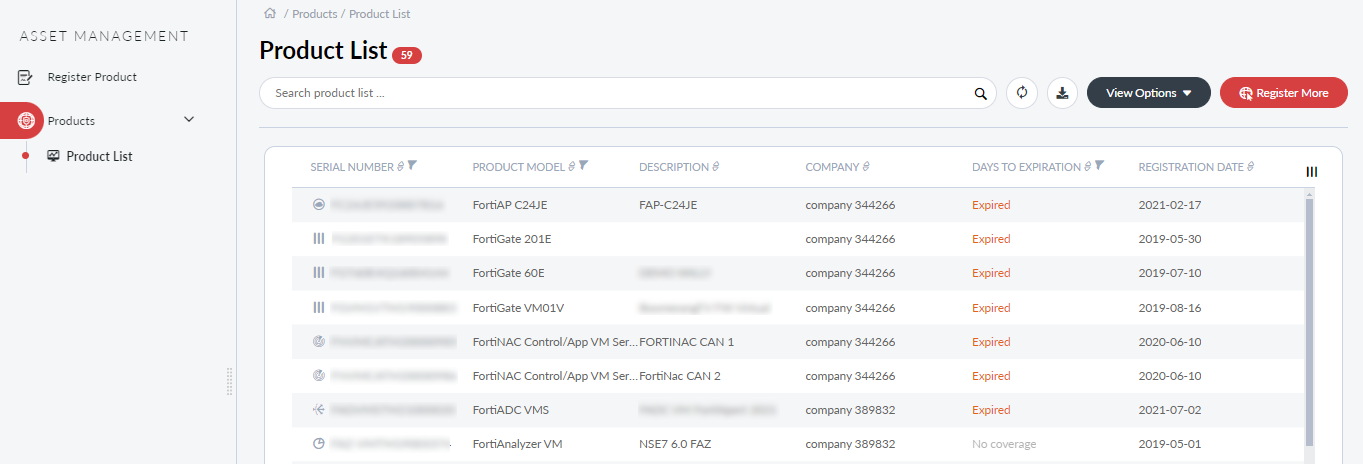Collapse the Products sidebar section chevron
The width and height of the screenshot is (1363, 464).
[189, 120]
